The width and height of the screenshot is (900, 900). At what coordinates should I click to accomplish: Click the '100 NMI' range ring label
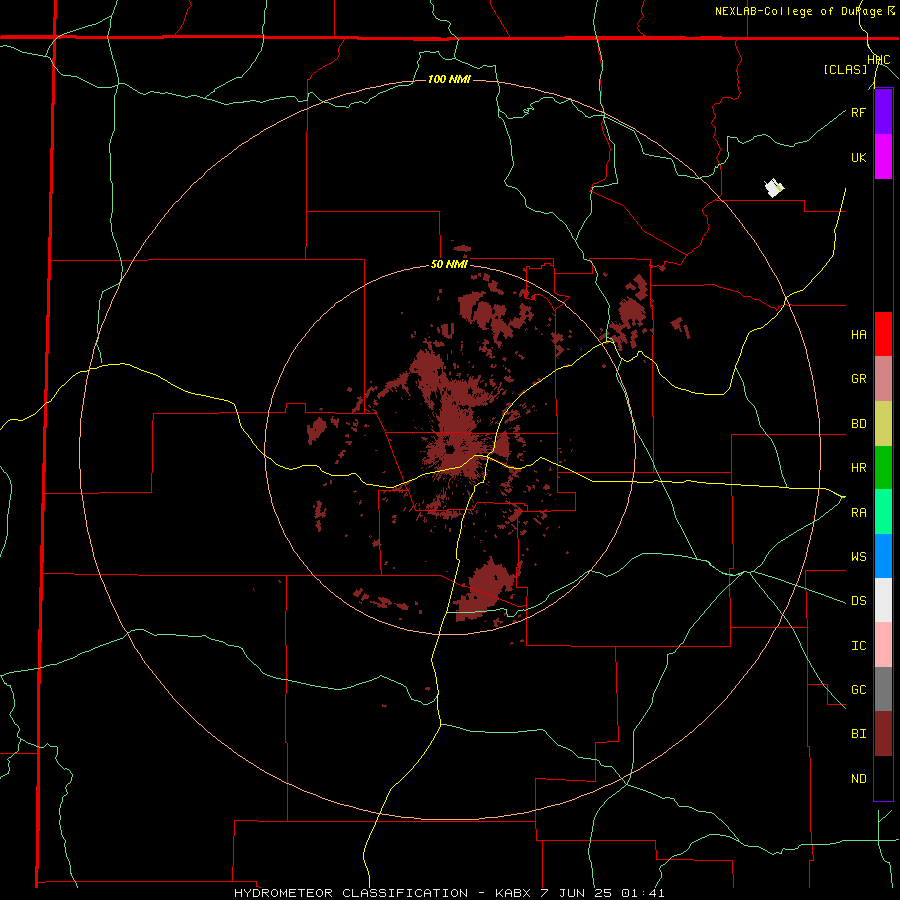(449, 79)
